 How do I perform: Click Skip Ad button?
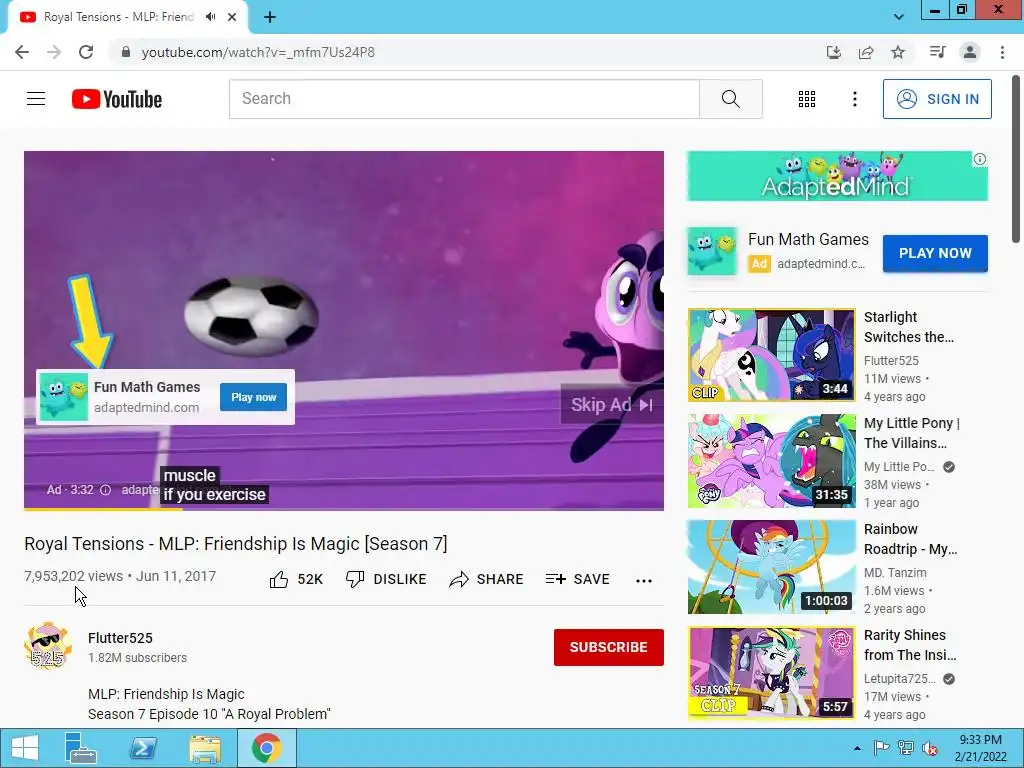point(612,405)
